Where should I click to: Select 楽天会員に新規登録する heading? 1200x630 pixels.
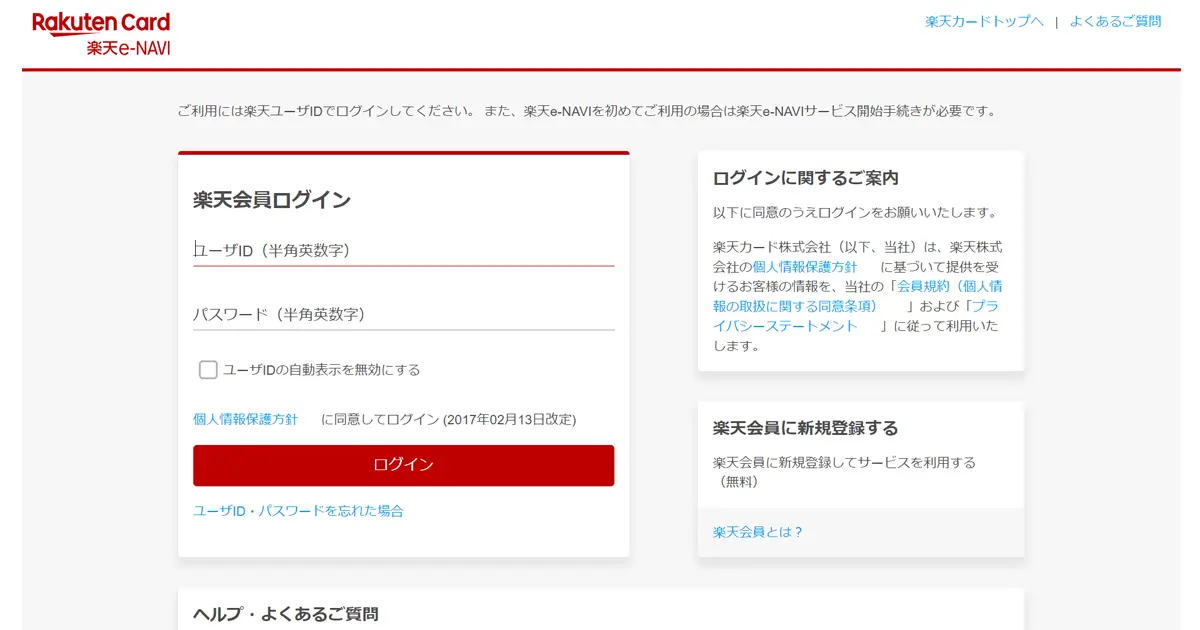[x=806, y=428]
